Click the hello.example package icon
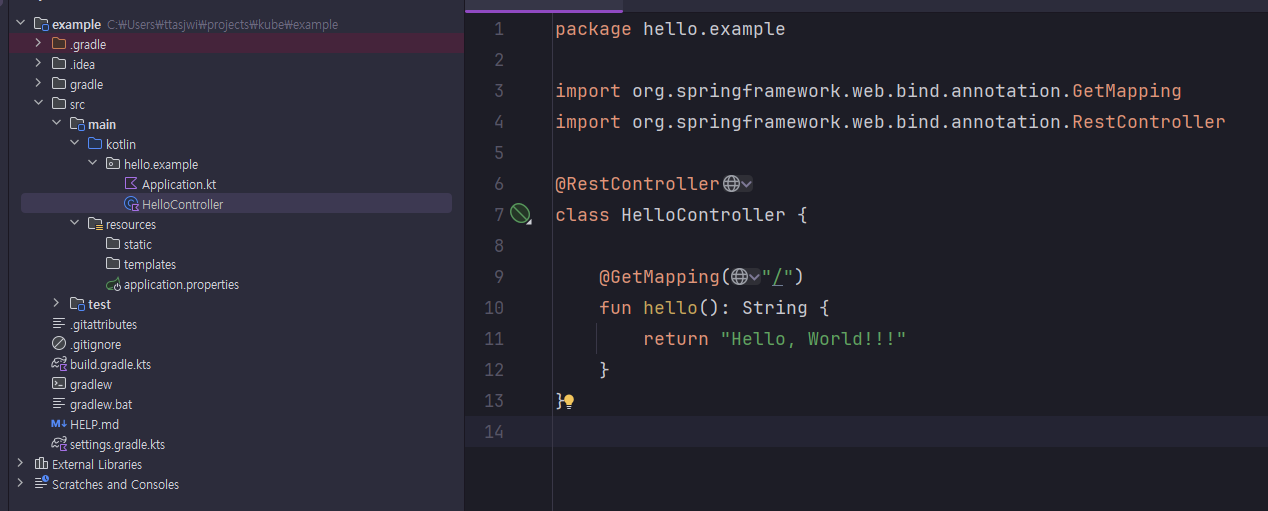1268x511 pixels. click(x=113, y=164)
